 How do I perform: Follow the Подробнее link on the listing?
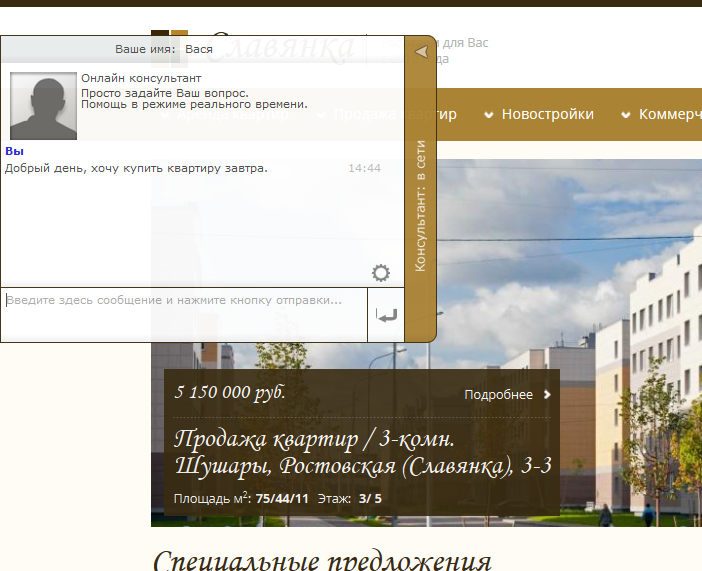[498, 395]
